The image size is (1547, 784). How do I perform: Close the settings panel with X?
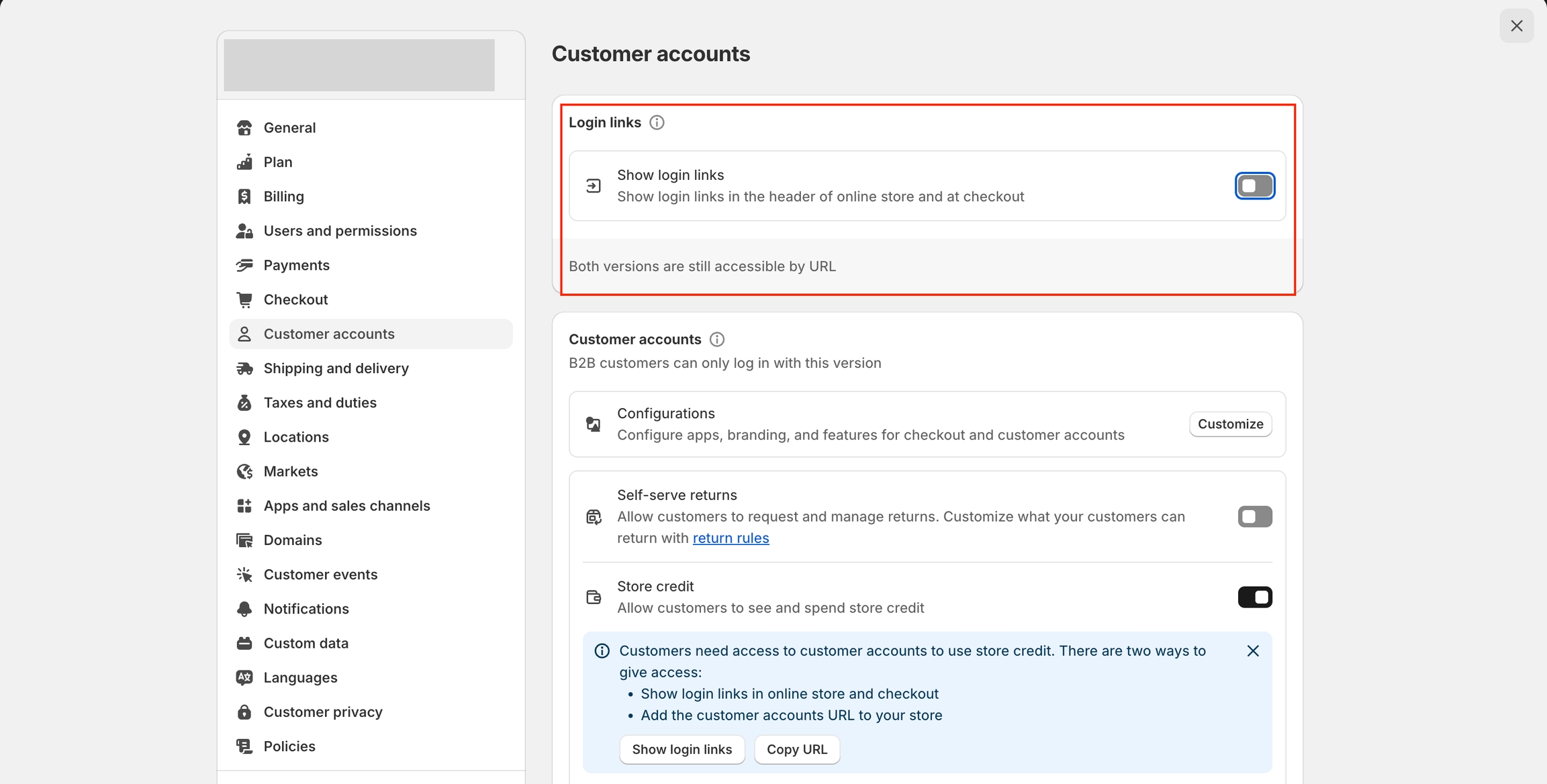coord(1516,26)
